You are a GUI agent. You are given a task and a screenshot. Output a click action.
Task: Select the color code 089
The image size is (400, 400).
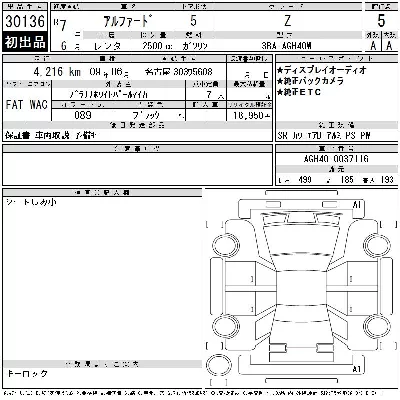point(83,115)
